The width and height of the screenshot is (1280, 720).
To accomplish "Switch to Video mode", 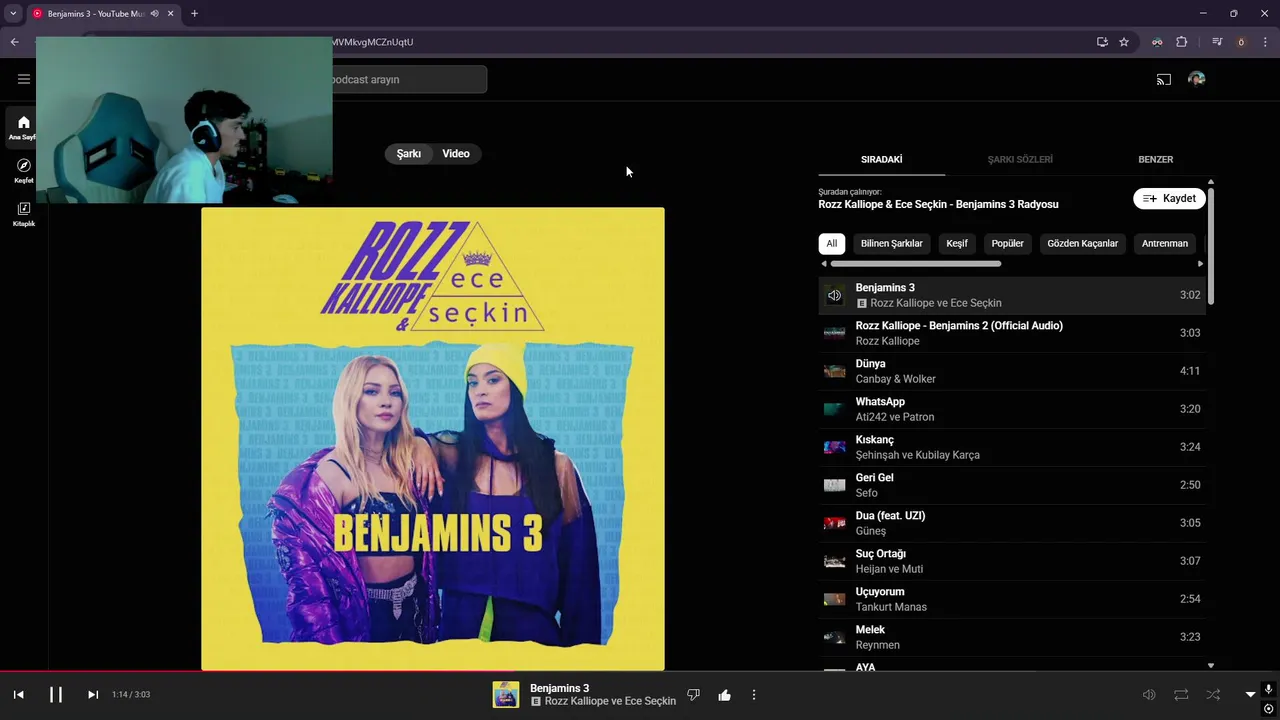I will 456,153.
